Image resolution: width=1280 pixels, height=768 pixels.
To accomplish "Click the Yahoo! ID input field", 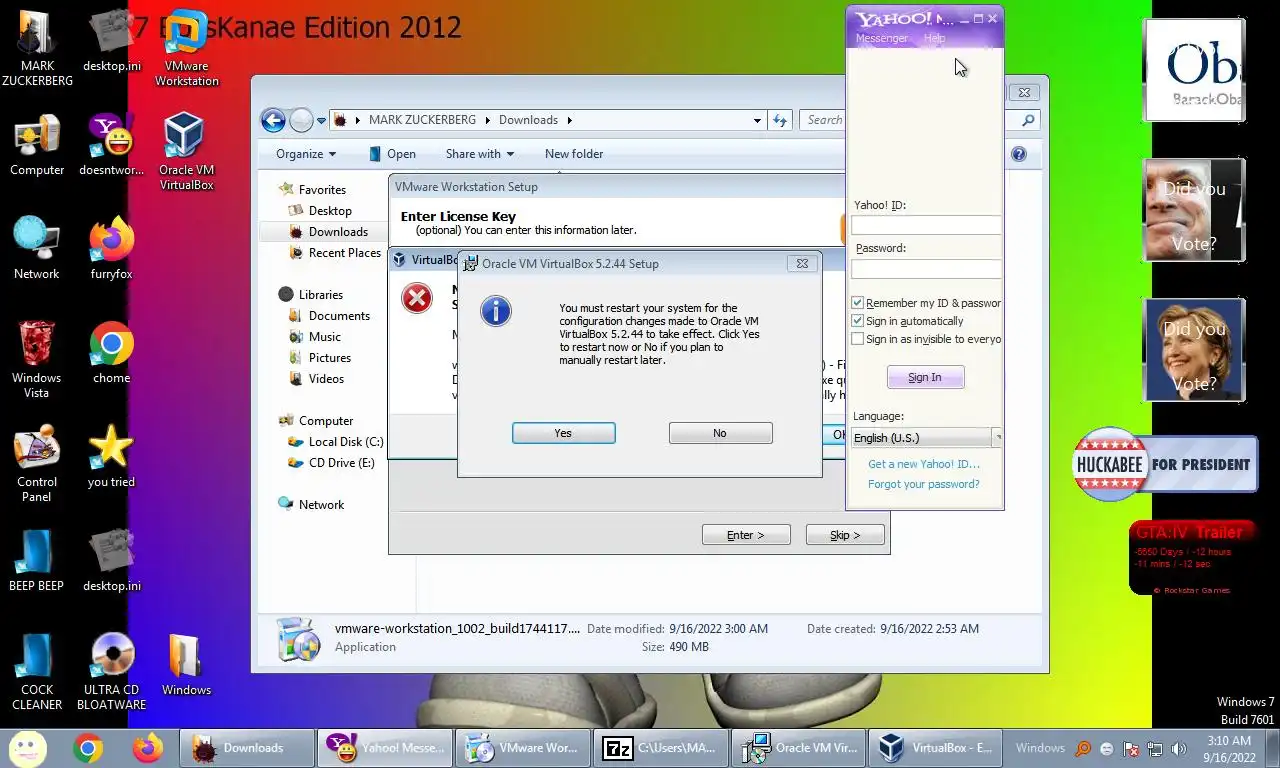I will pos(926,225).
